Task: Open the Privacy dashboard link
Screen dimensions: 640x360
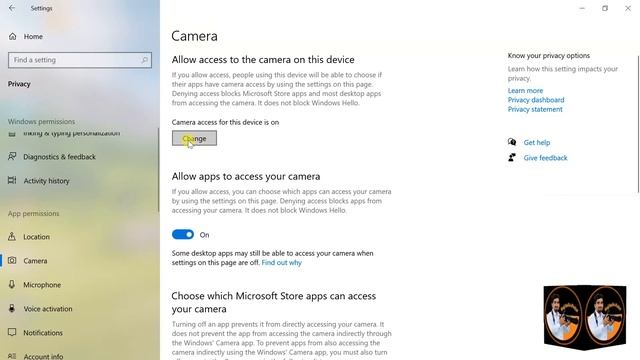Action: tap(536, 100)
